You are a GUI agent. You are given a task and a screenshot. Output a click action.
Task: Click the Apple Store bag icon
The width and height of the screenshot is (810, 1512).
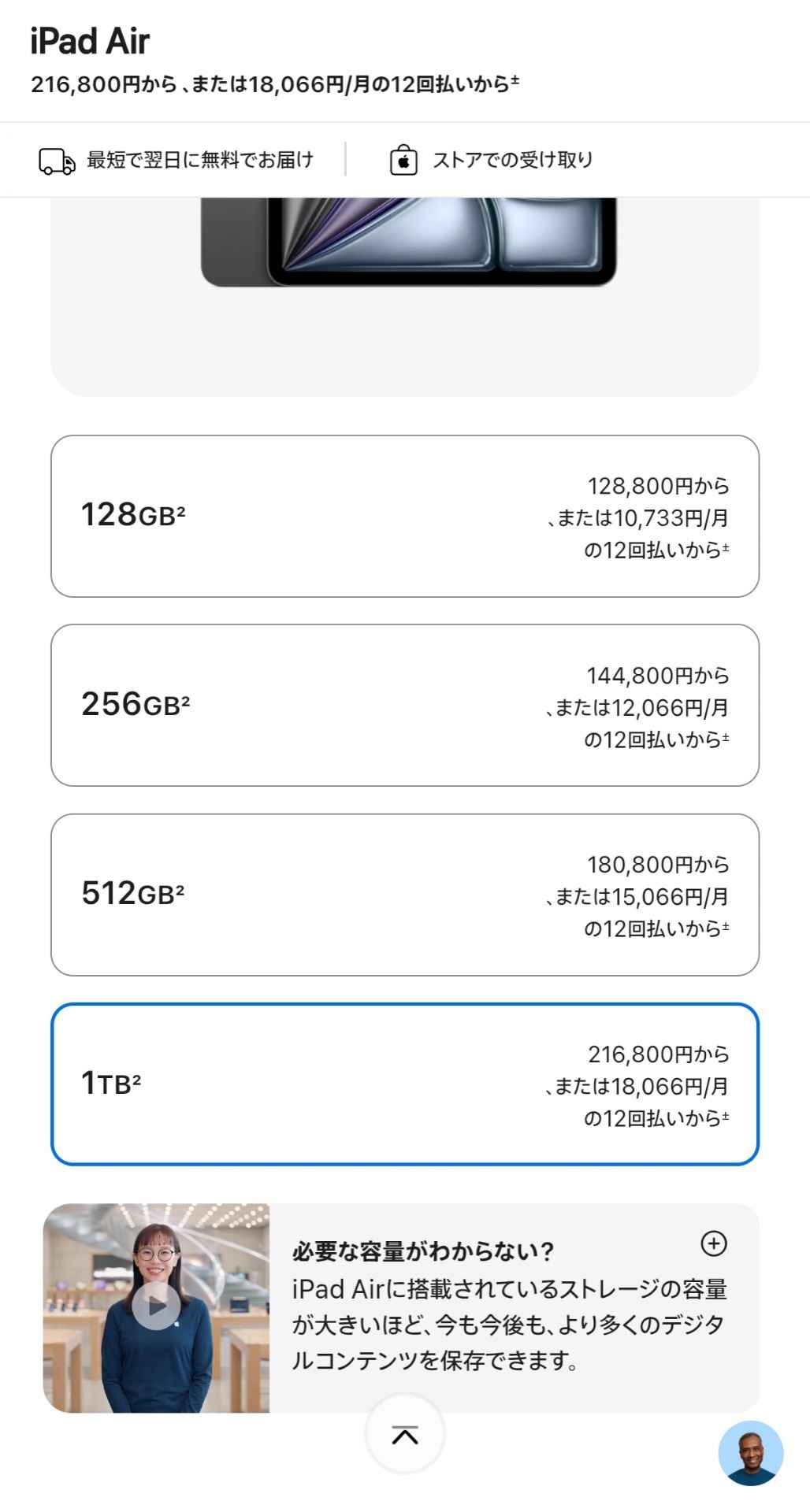coord(403,160)
